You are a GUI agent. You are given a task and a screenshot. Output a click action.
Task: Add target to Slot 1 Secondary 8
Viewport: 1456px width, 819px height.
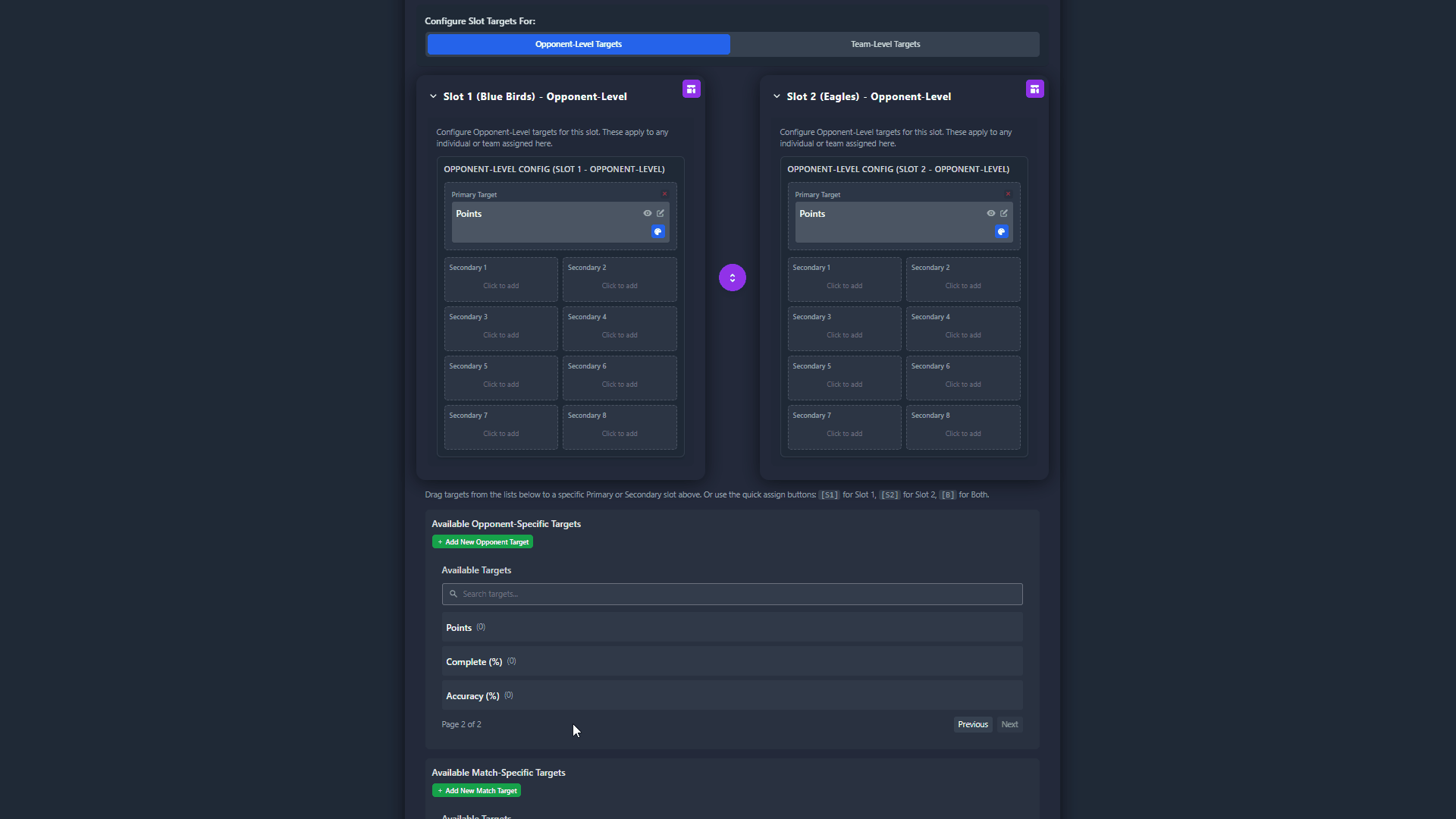(620, 428)
